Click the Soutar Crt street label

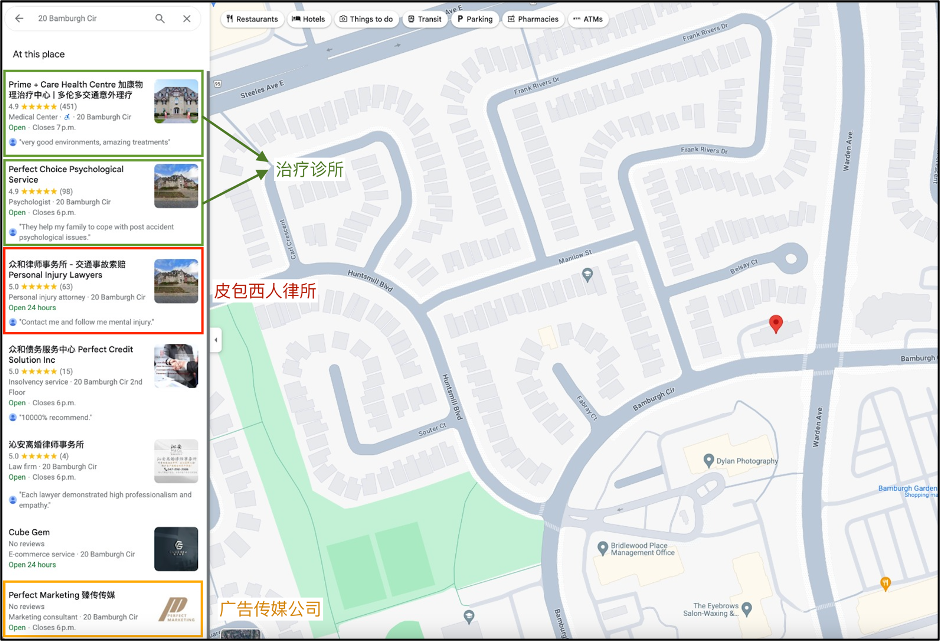(x=432, y=429)
